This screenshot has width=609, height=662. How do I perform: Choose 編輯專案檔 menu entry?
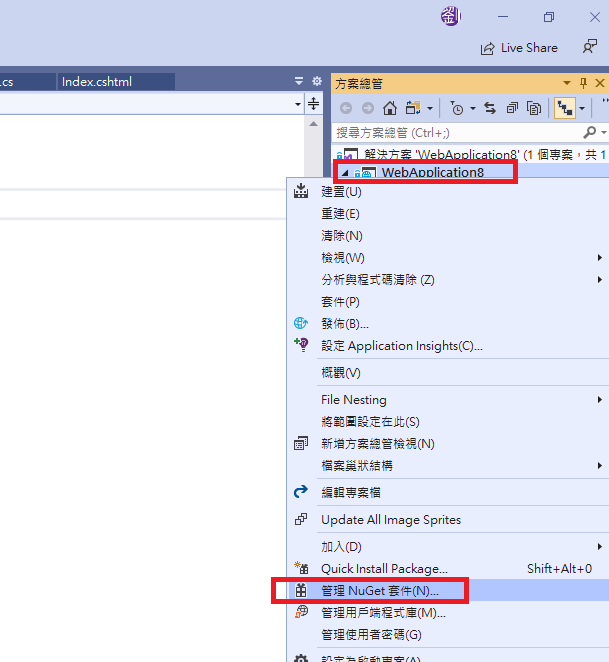click(448, 493)
